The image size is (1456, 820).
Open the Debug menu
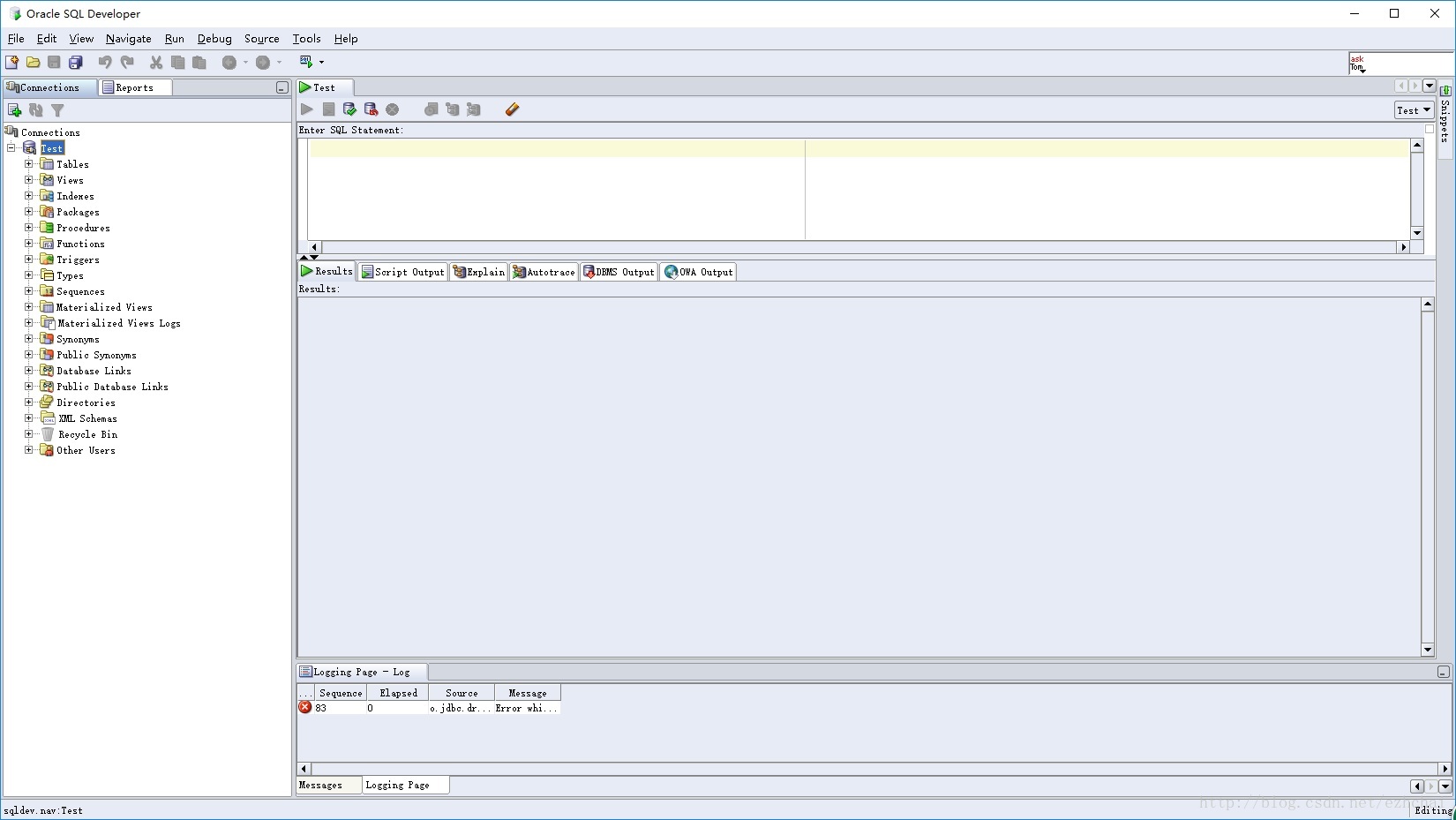click(x=214, y=39)
